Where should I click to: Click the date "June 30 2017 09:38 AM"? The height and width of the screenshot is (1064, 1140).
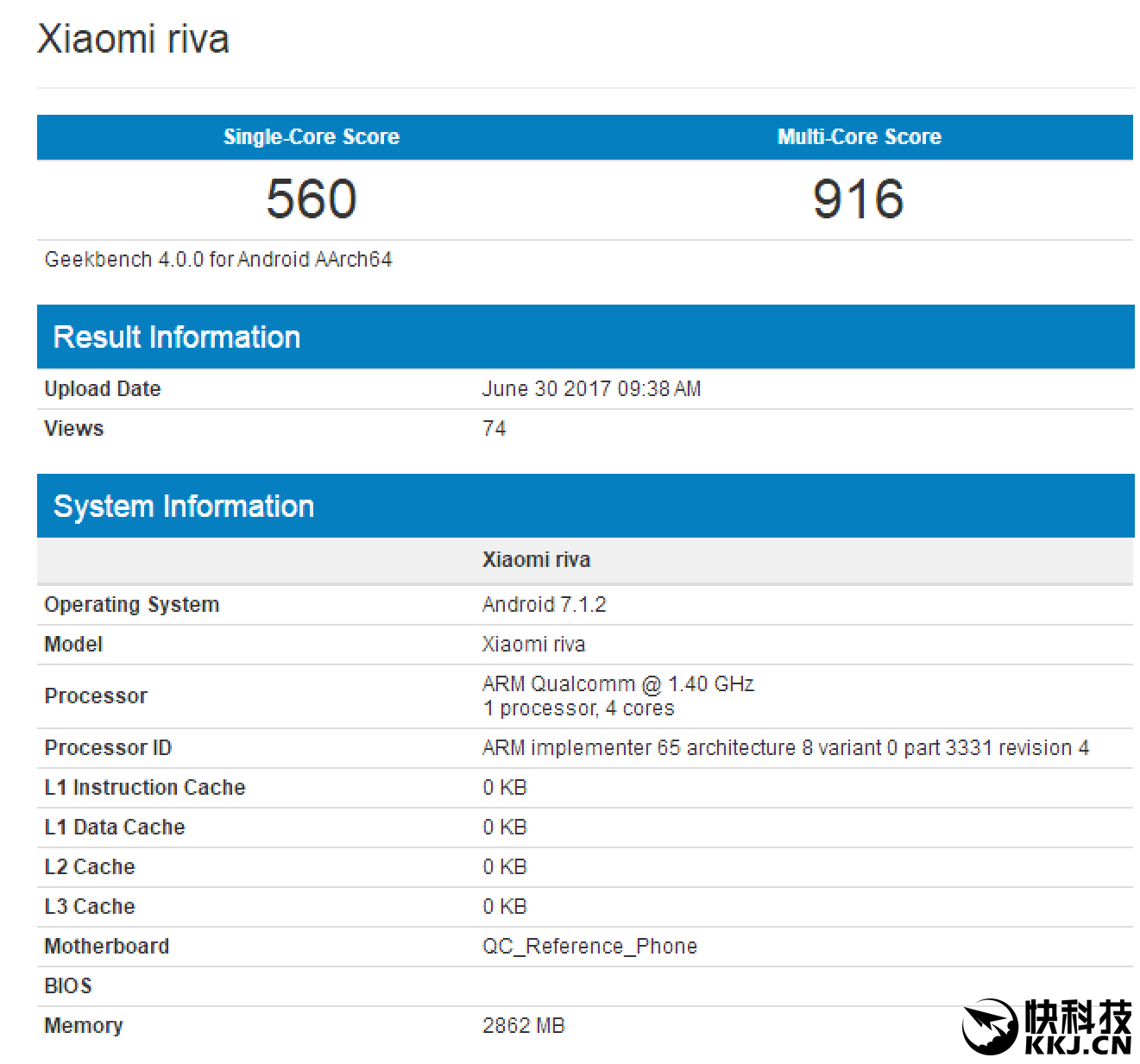[592, 388]
